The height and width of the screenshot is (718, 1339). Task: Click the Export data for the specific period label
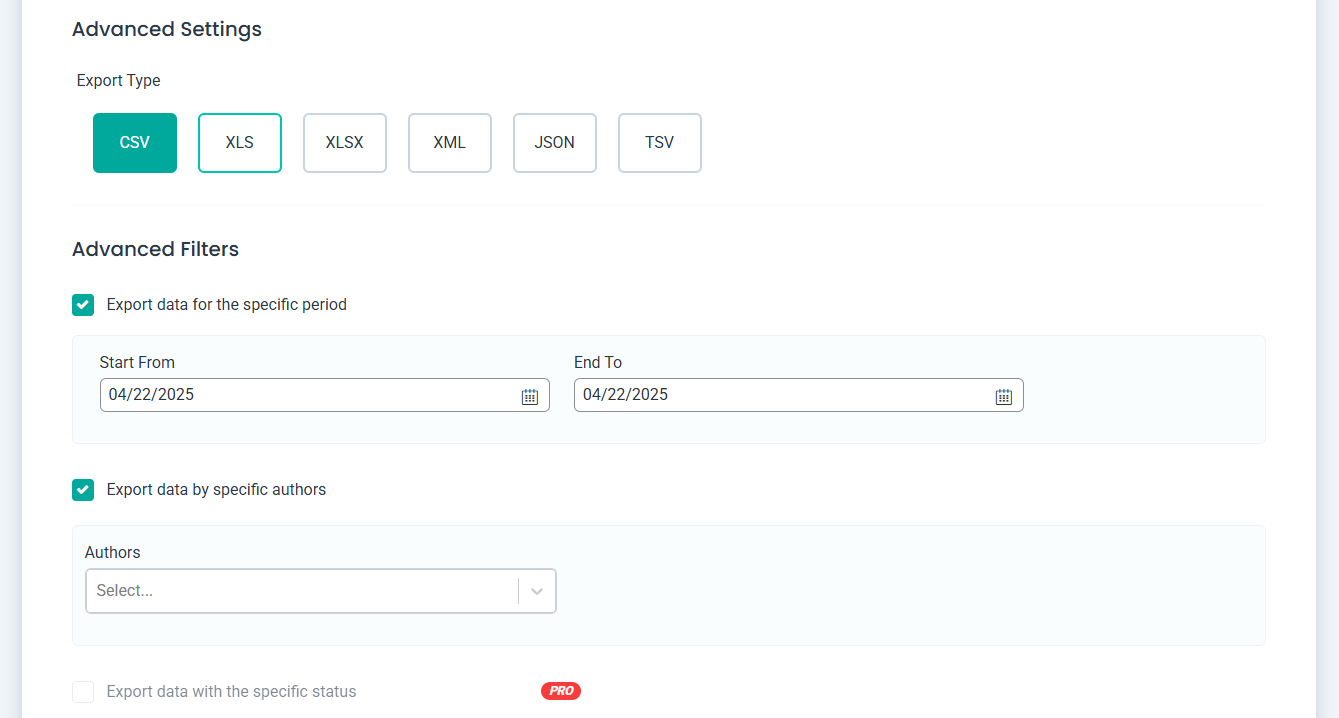point(226,305)
